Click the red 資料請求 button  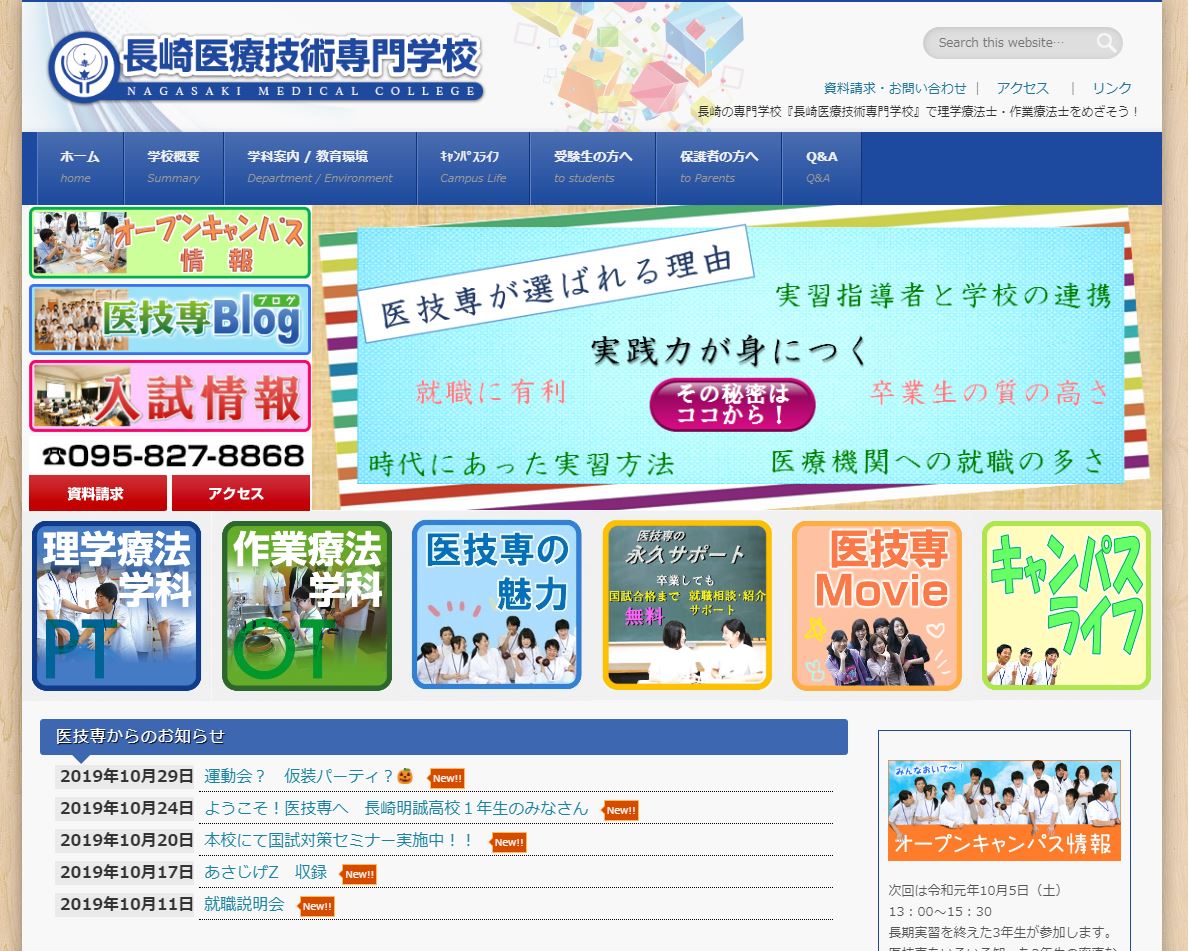[97, 492]
